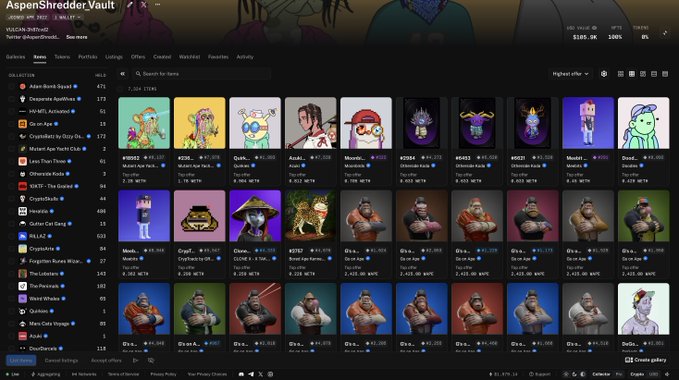Switch to the table view icon

click(665, 74)
